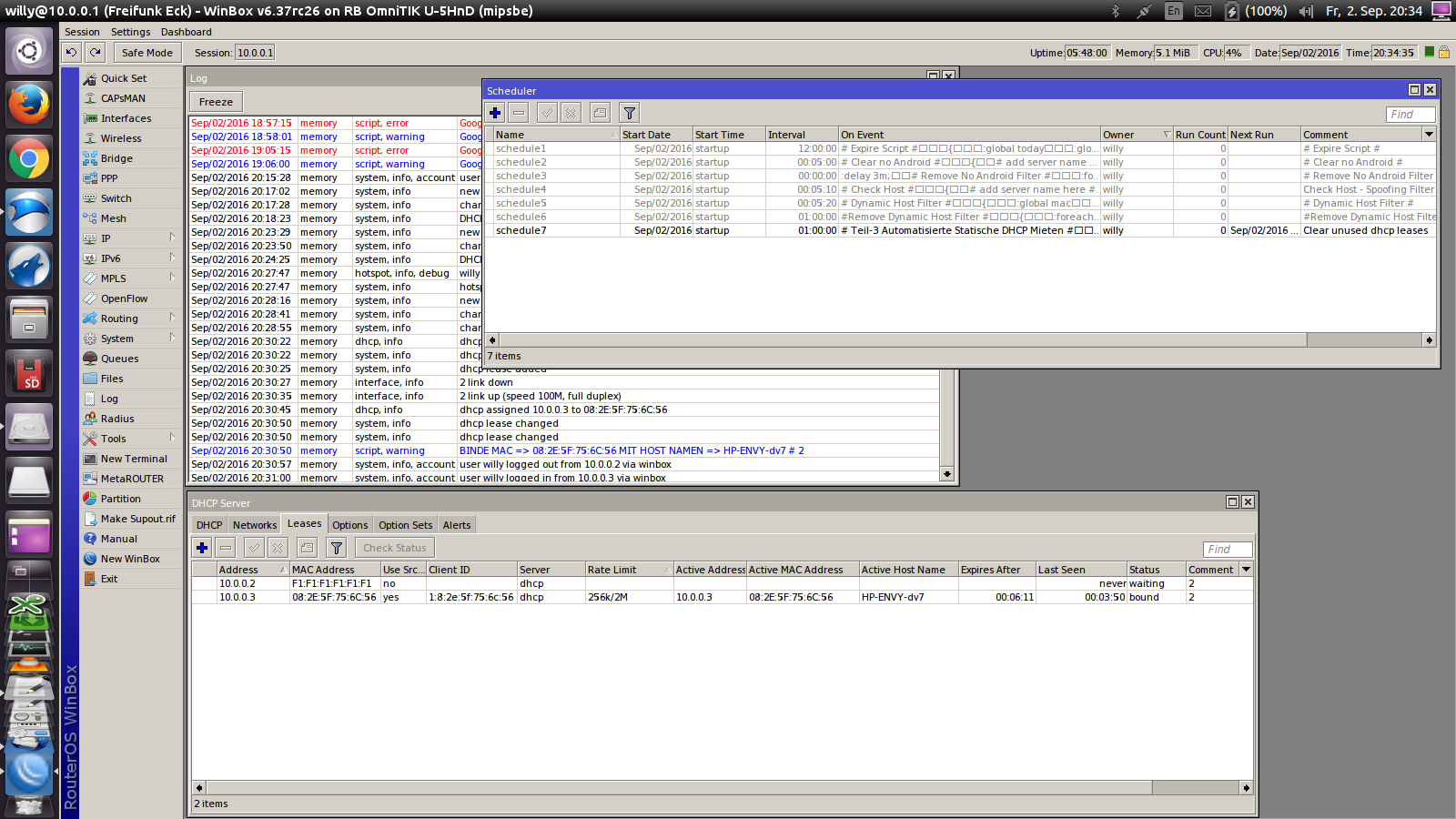Add a new scheduler entry with plus icon
Screen dimensions: 1456x819
coord(495,113)
